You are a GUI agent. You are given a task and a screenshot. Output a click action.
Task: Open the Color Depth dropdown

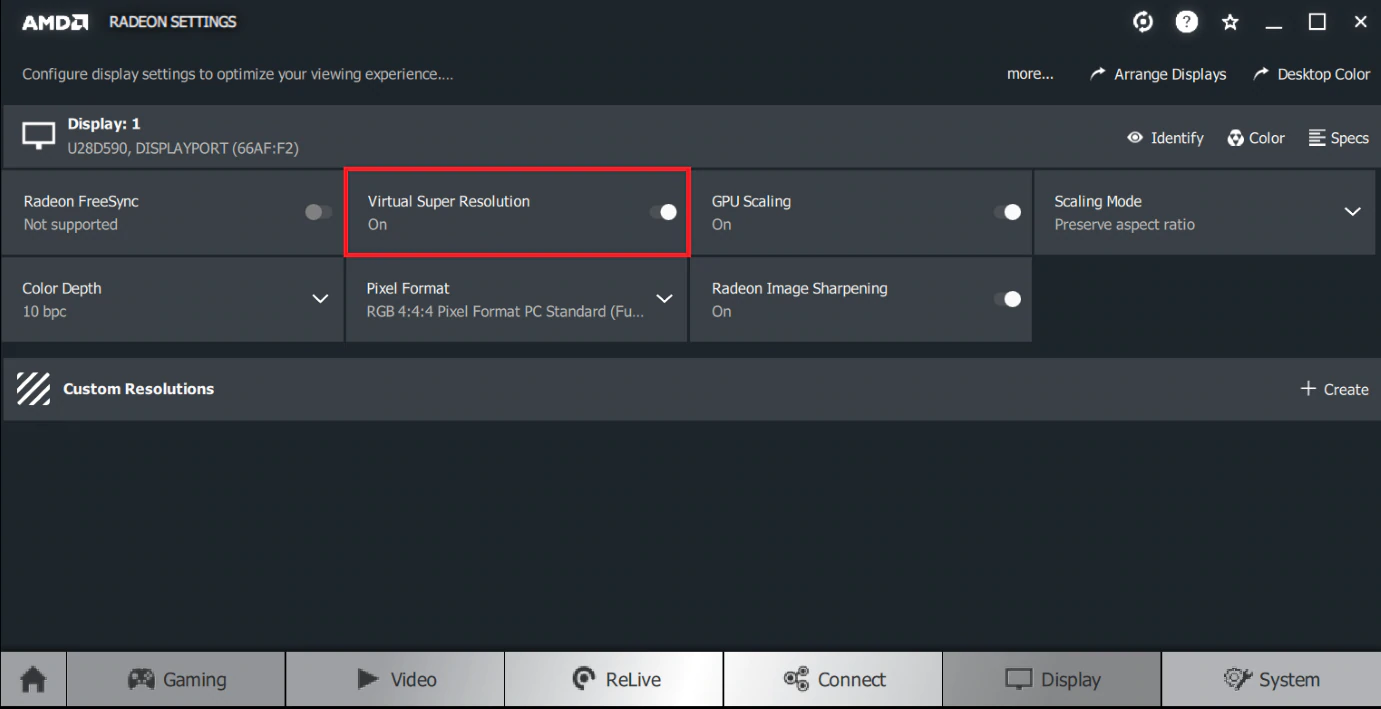point(320,299)
